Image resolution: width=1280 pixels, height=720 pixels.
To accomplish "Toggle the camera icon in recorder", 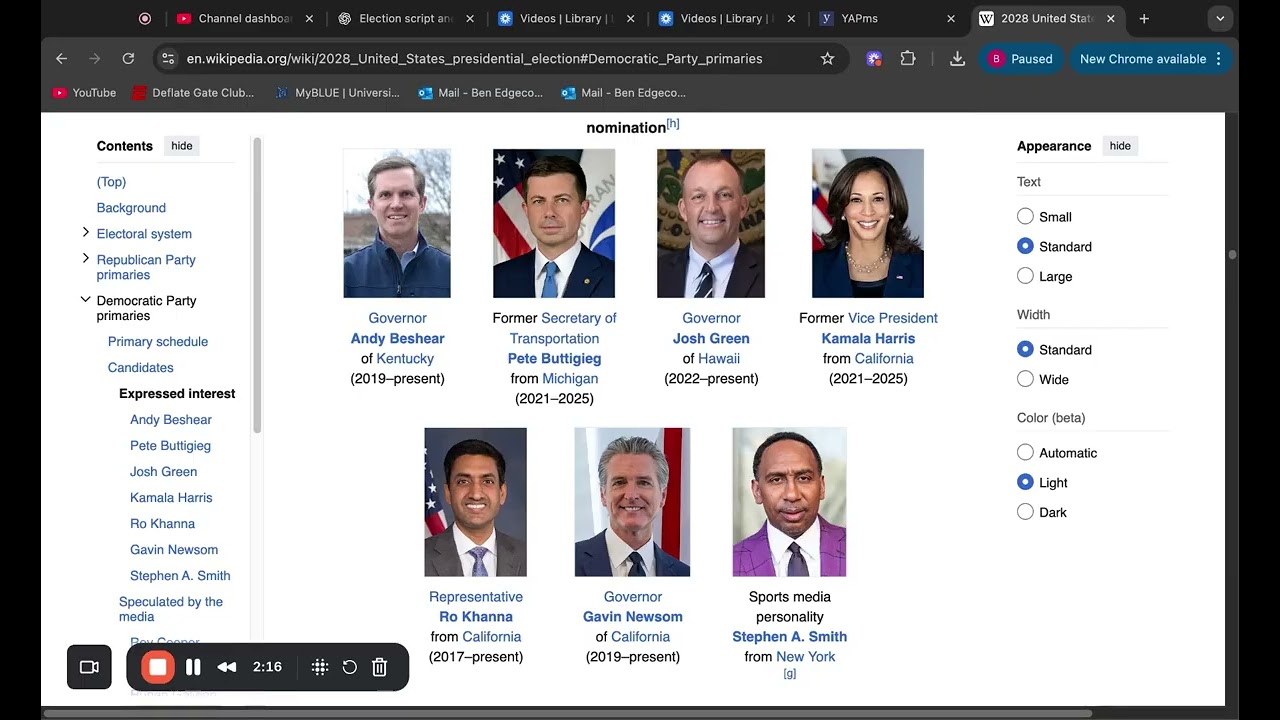I will click(89, 667).
